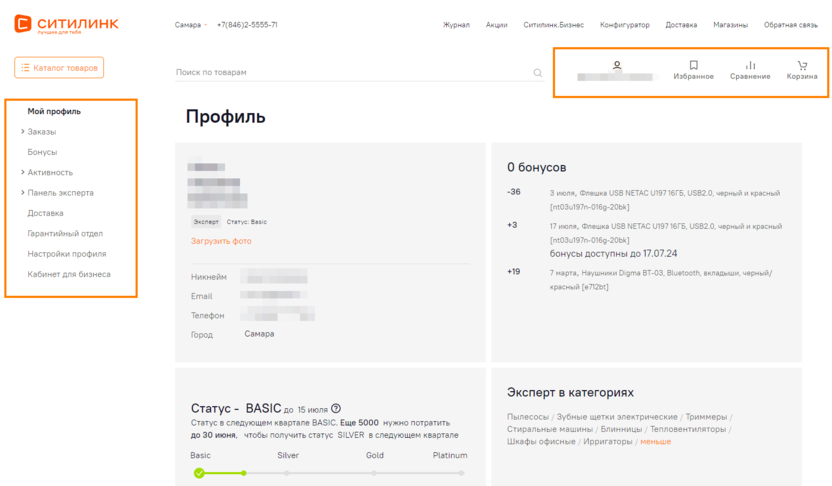Open the Бонусы sidebar item

coord(42,152)
